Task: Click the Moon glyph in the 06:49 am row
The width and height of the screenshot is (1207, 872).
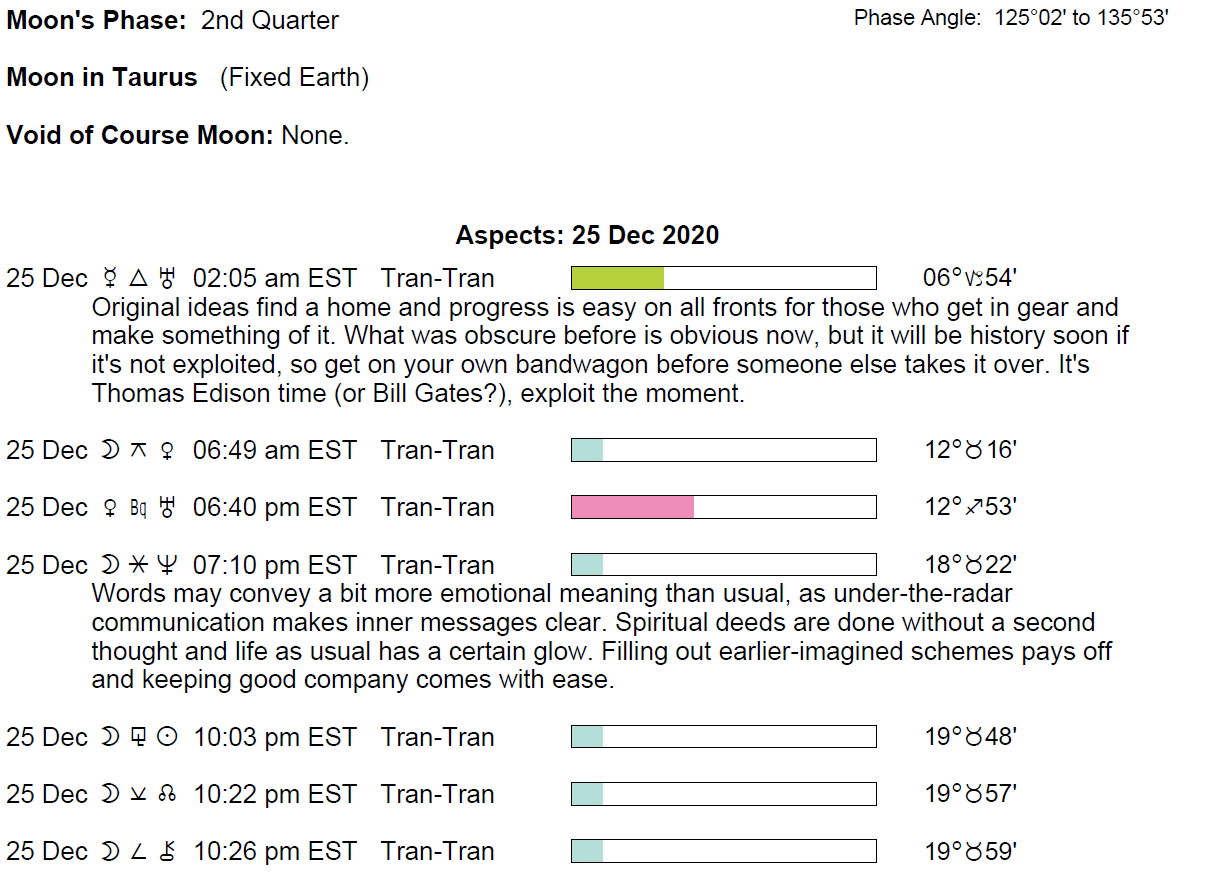Action: coord(109,451)
